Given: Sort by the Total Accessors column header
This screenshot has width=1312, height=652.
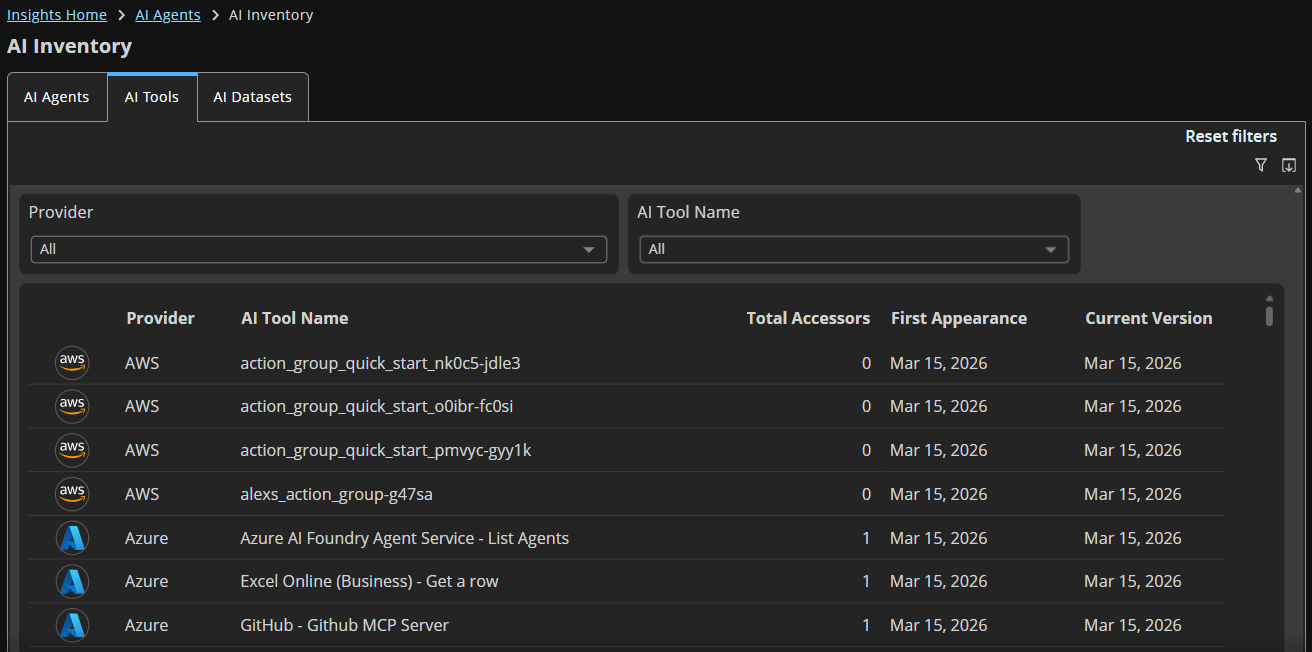Looking at the screenshot, I should coord(808,318).
